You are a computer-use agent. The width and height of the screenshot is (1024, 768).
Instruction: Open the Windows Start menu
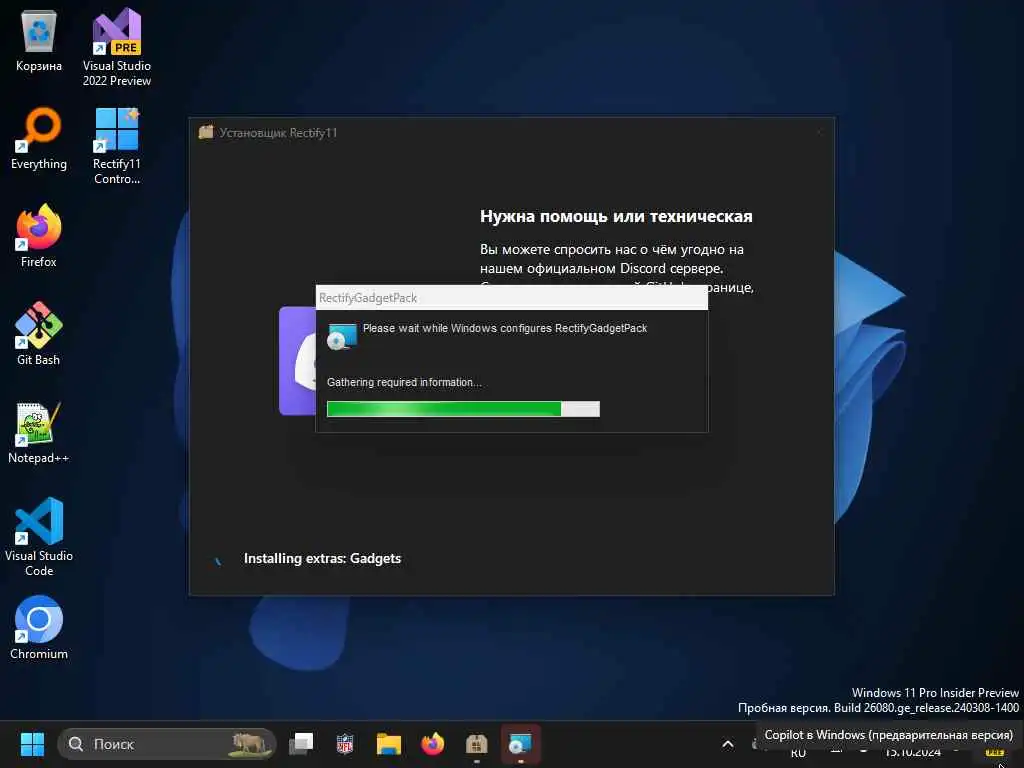point(32,744)
